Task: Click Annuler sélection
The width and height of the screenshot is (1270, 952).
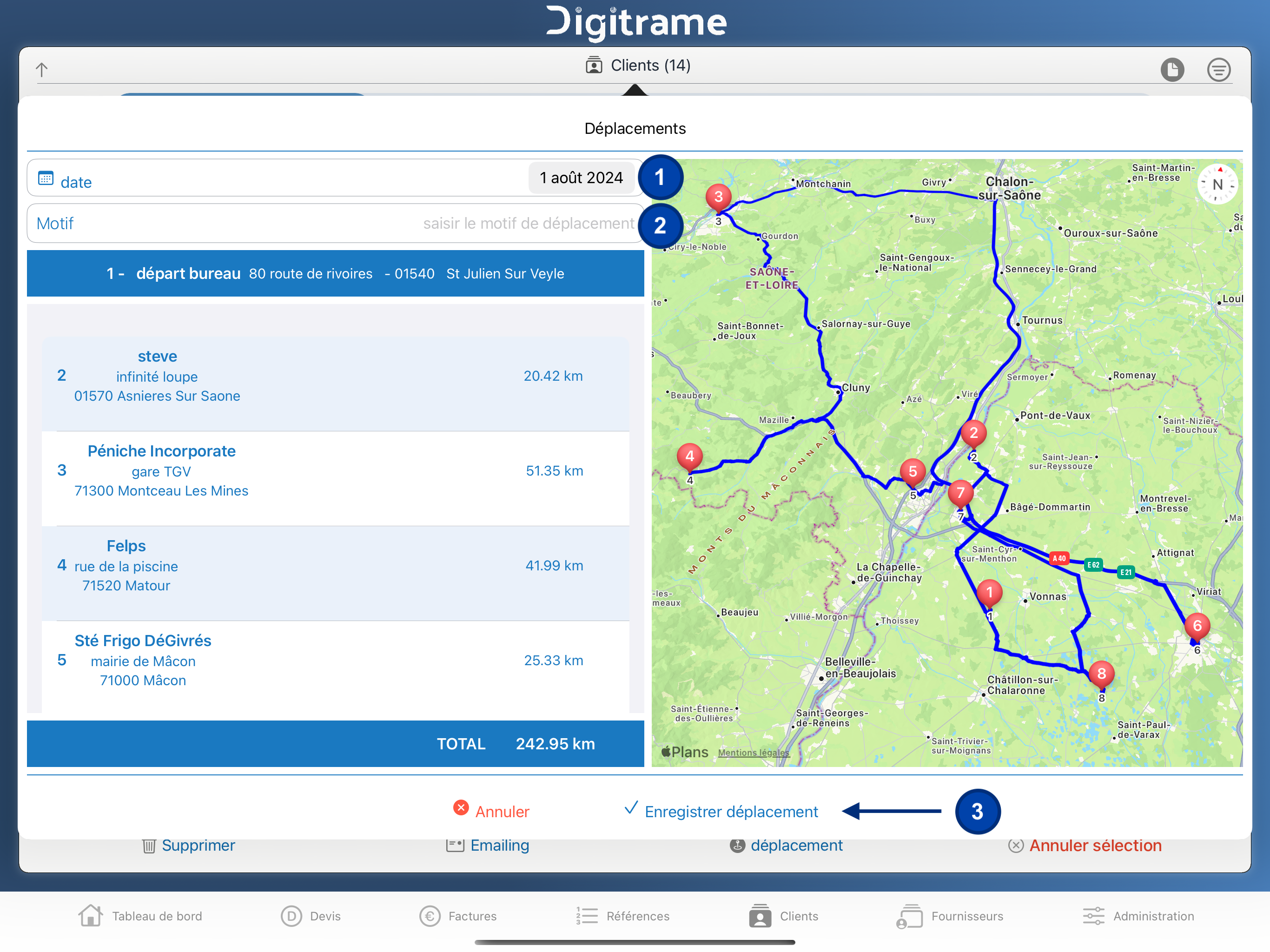Action: click(x=1085, y=845)
